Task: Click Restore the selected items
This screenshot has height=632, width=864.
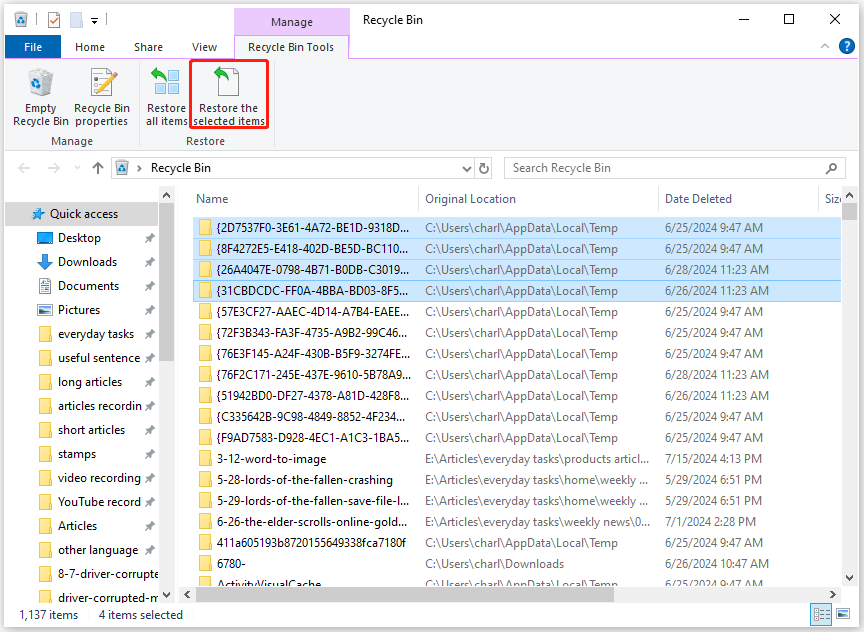Action: coord(229,97)
